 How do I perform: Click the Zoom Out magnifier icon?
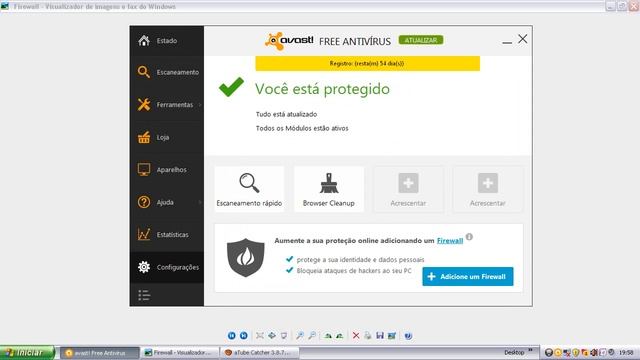(x=312, y=336)
